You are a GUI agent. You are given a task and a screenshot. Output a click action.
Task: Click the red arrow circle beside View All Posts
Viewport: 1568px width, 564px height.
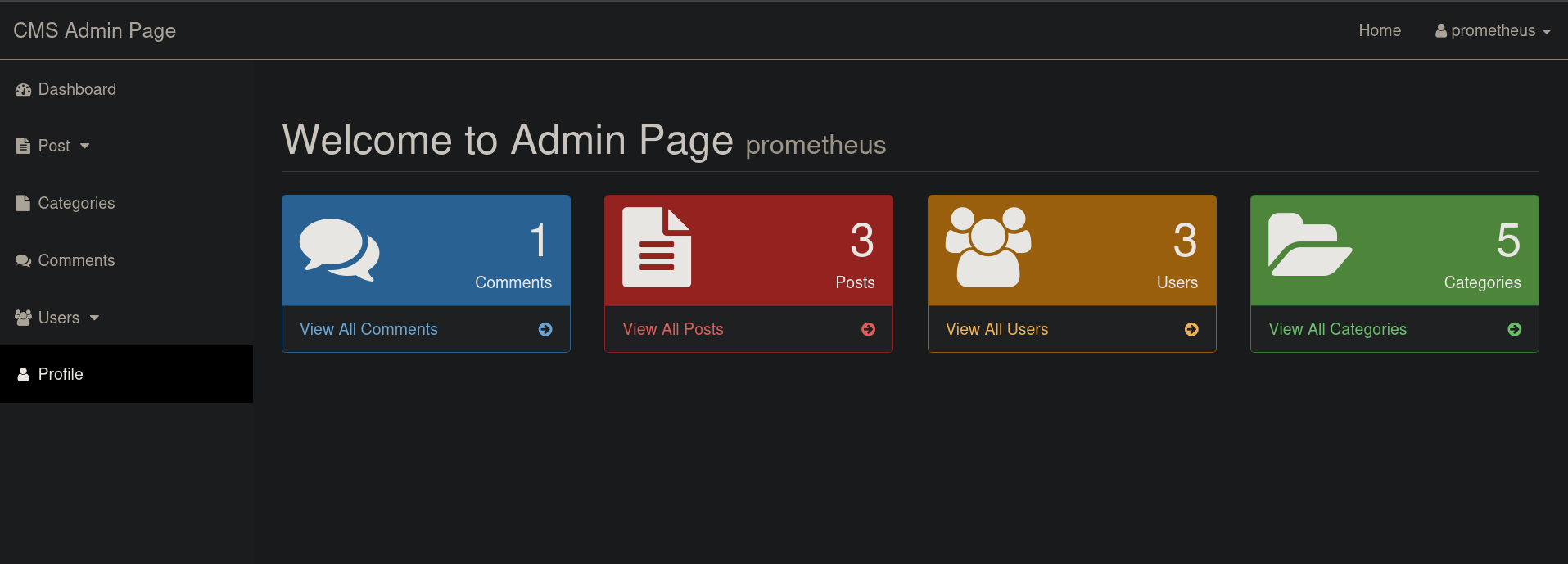coord(868,329)
